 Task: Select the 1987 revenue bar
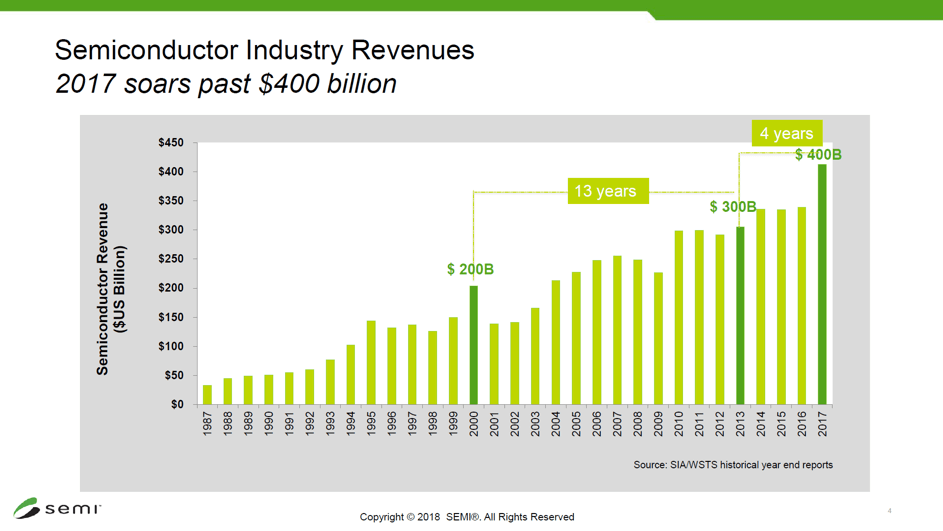pyautogui.click(x=207, y=394)
